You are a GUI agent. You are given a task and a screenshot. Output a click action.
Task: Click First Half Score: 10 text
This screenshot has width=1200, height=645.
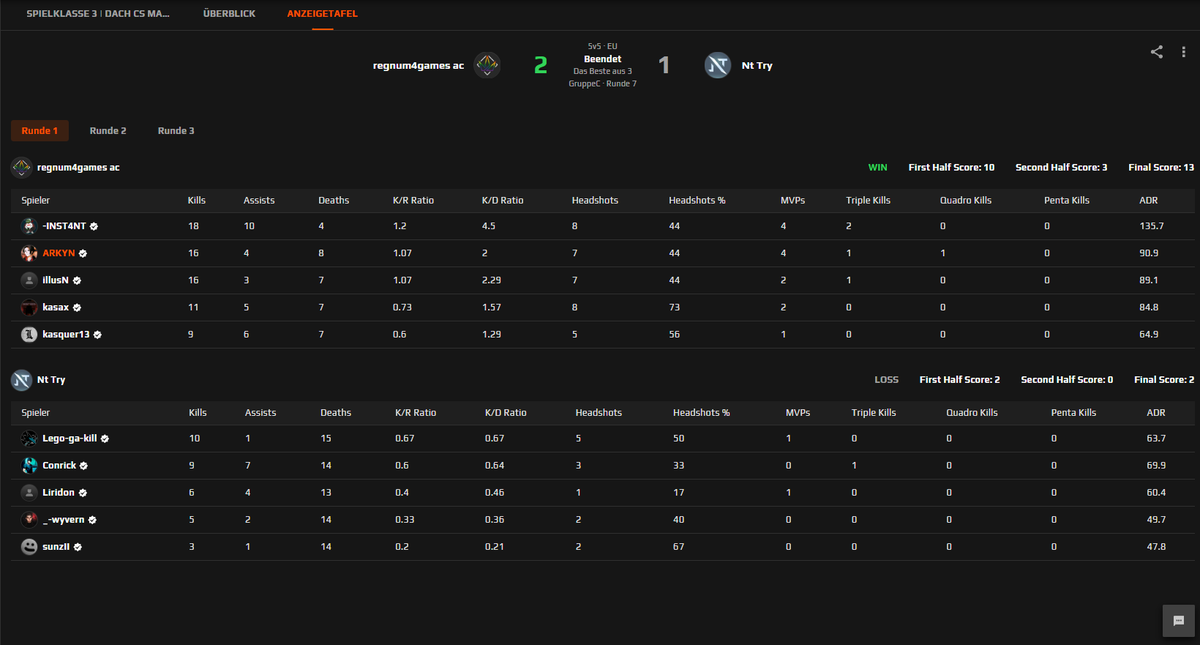pyautogui.click(x=951, y=168)
